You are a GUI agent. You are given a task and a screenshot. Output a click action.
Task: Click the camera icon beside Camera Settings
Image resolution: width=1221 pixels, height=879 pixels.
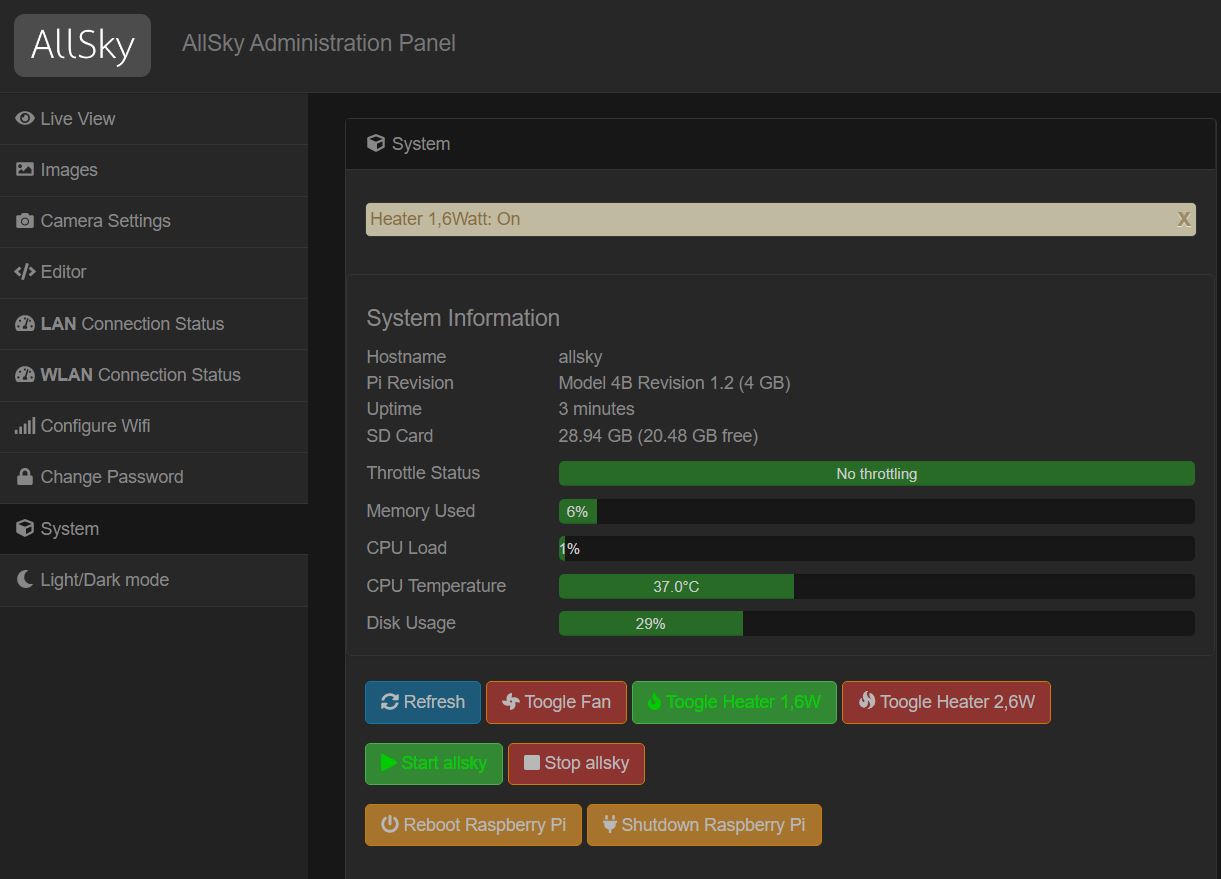(25, 221)
